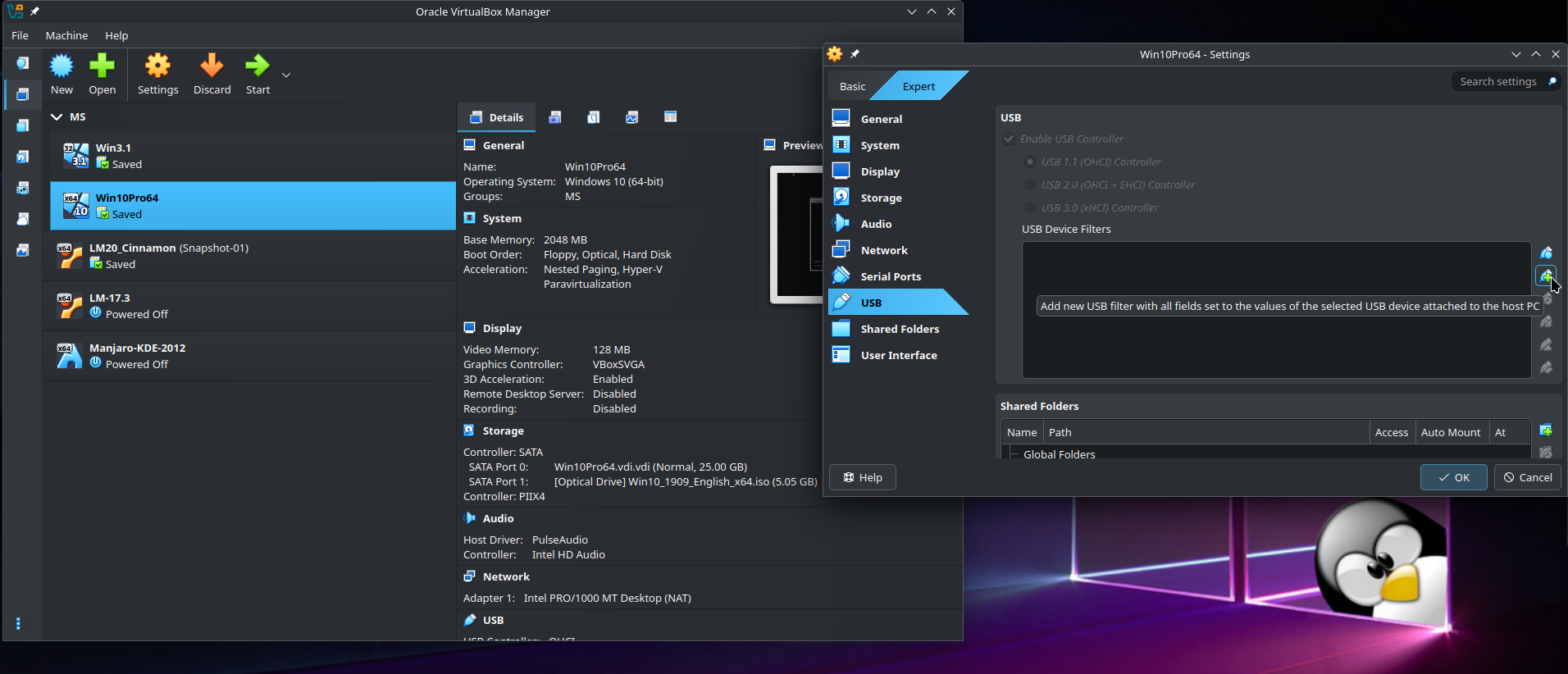Open the Machine menu
This screenshot has height=674, width=1568.
(66, 36)
